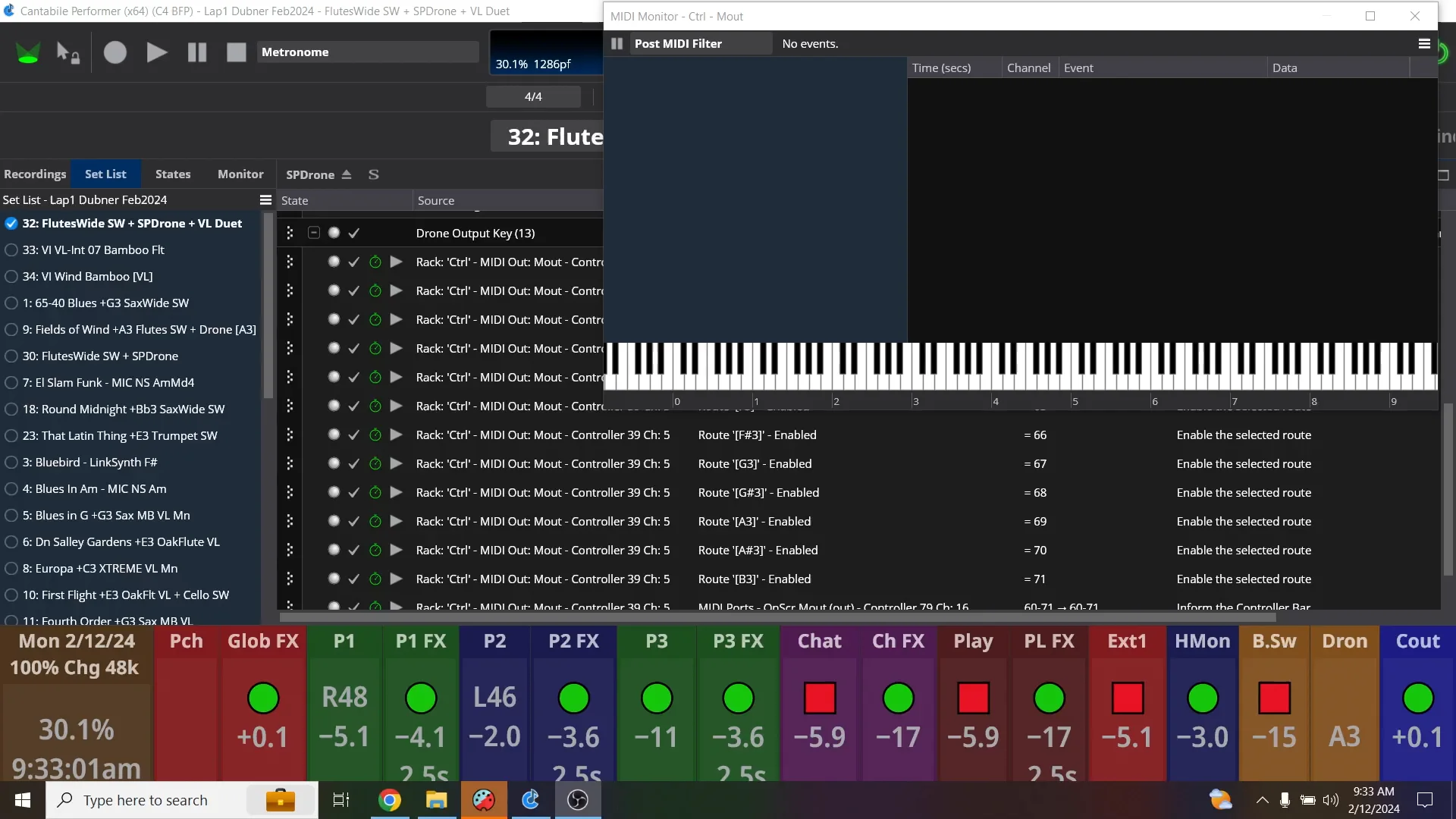Click the Dron A3 key display
The height and width of the screenshot is (819, 1456).
click(x=1345, y=736)
